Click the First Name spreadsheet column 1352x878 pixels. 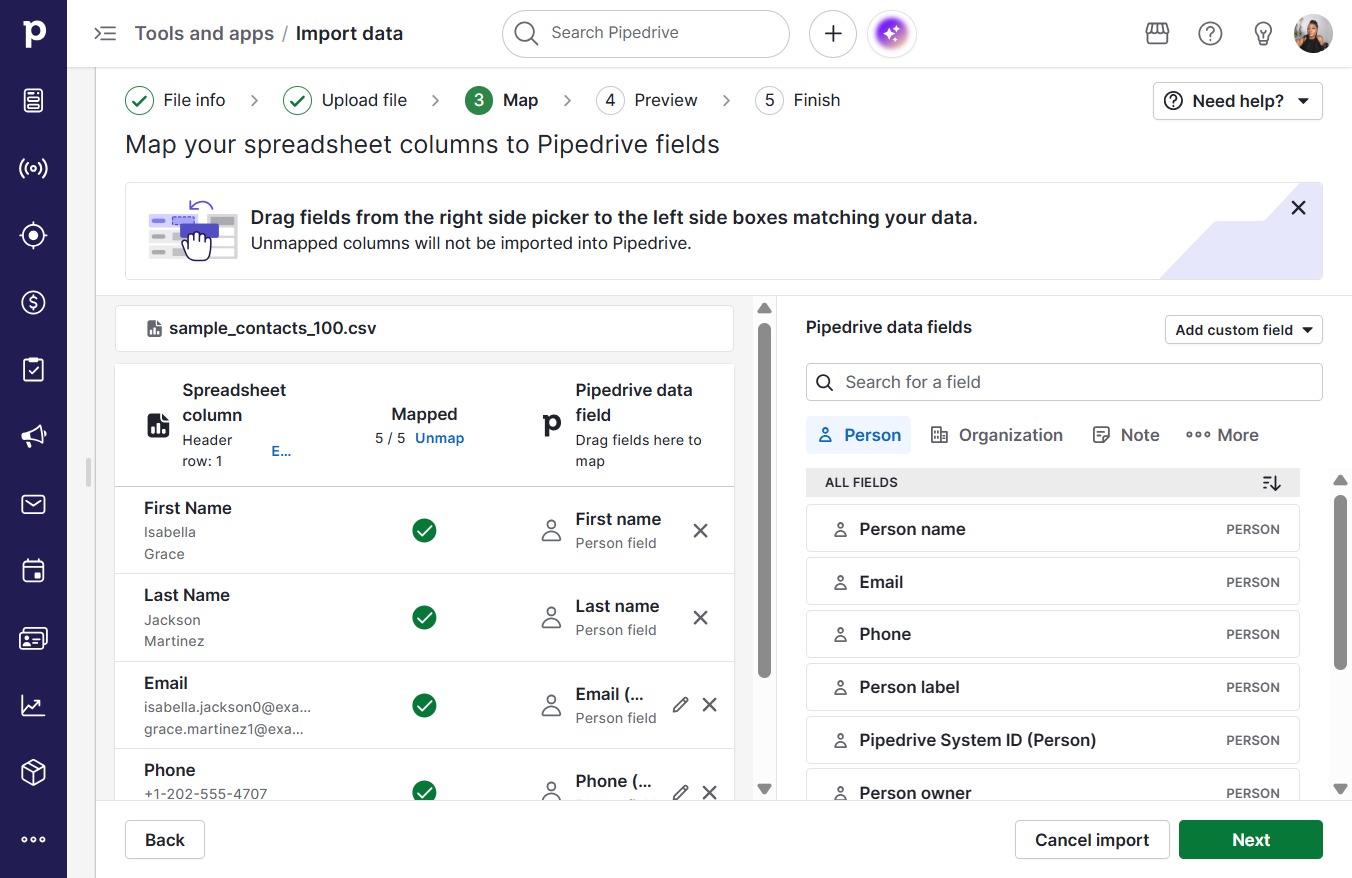coord(188,508)
